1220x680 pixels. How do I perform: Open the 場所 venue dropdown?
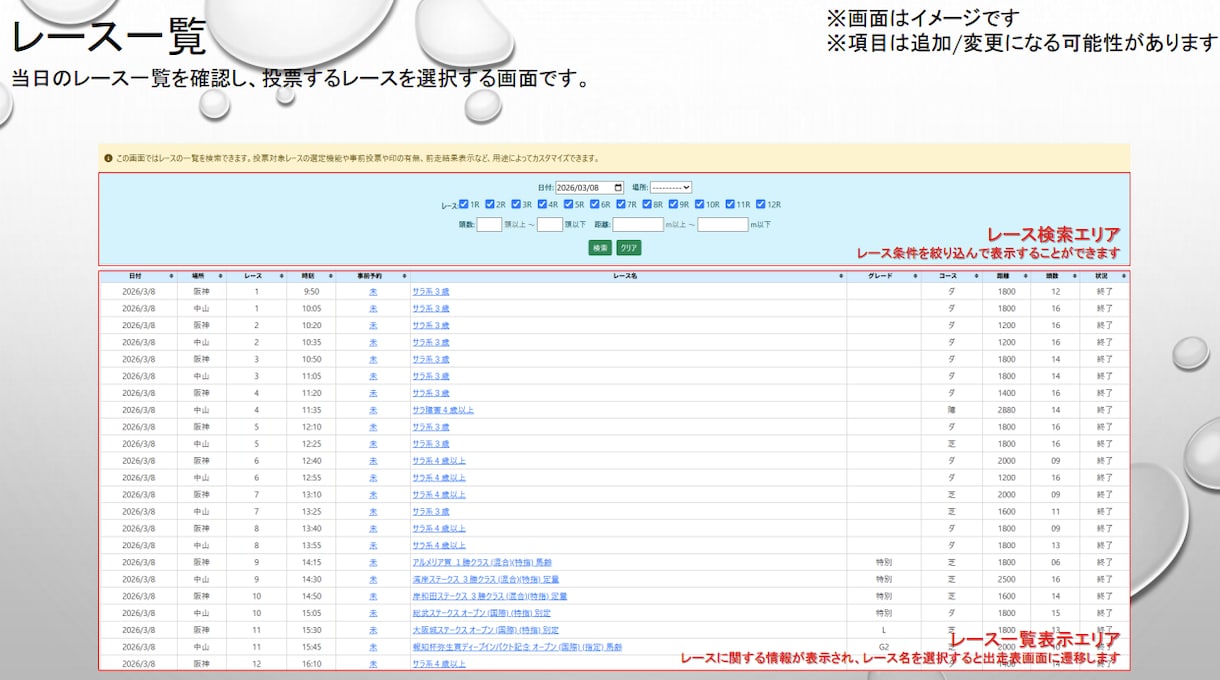click(x=671, y=187)
